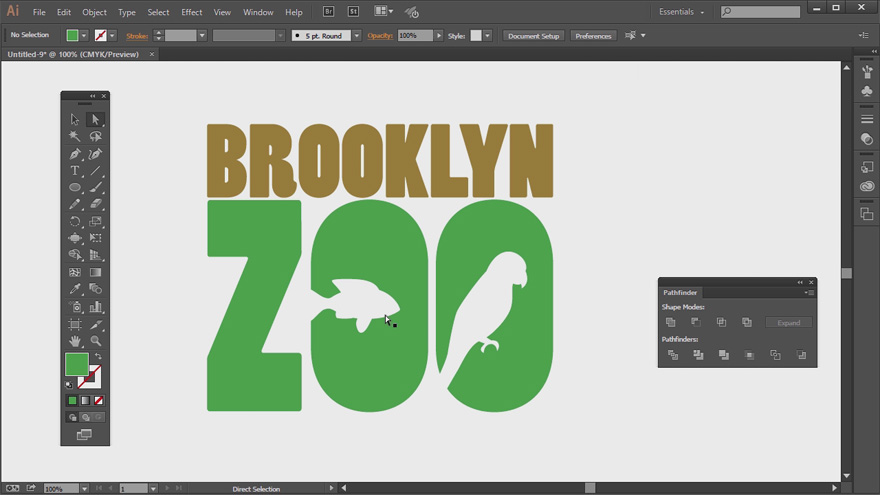
Task: Click Merge in the Pathfinders row
Action: click(x=724, y=355)
